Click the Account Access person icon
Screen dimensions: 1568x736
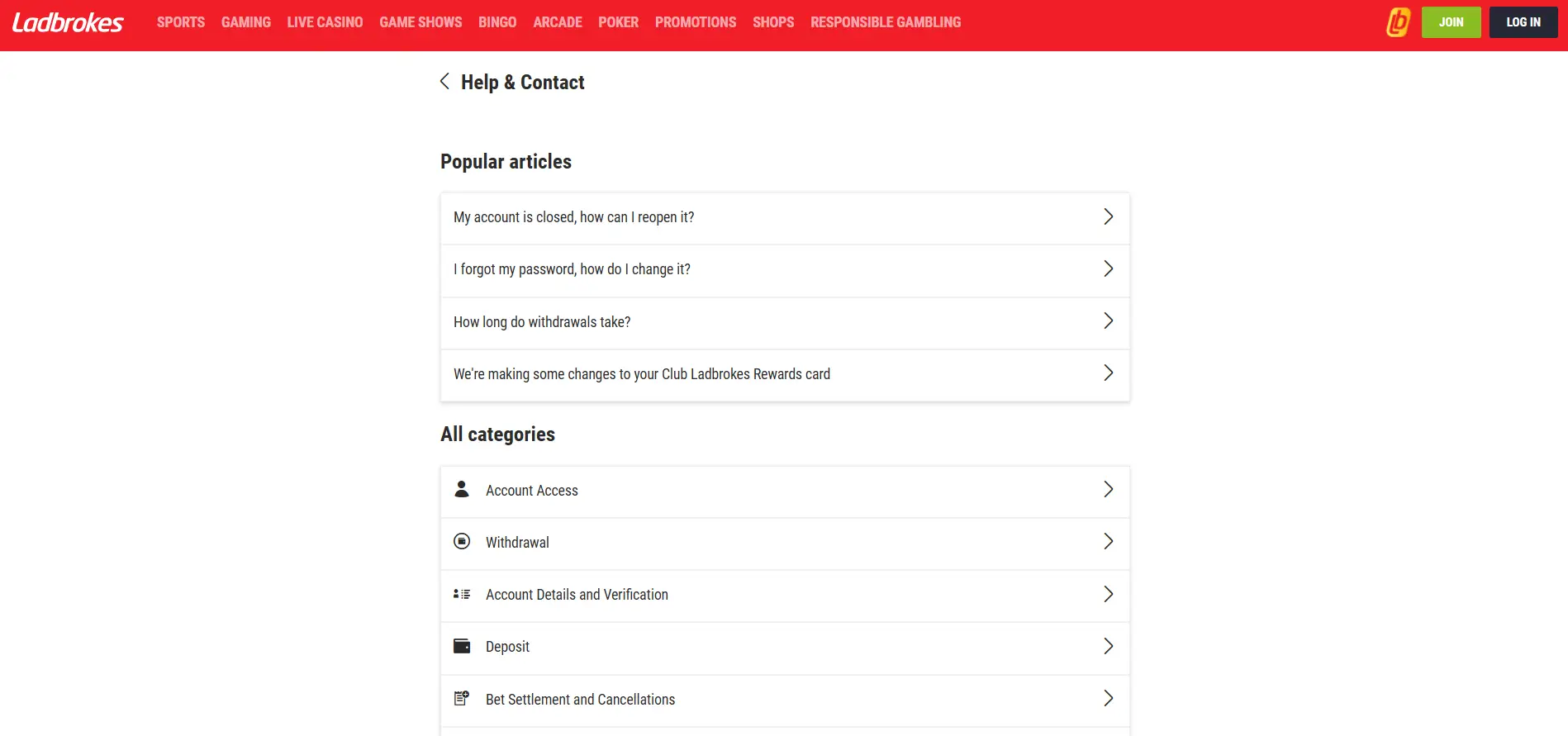coord(462,489)
